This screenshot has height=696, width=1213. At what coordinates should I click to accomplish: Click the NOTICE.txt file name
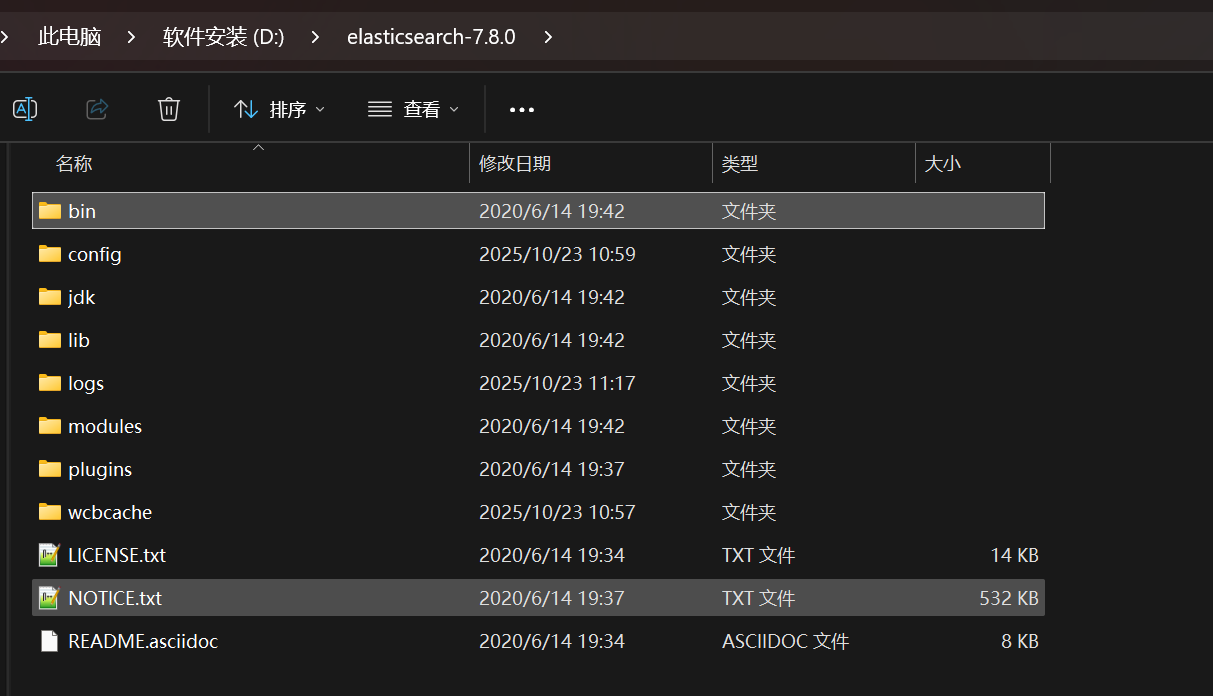[x=115, y=598]
